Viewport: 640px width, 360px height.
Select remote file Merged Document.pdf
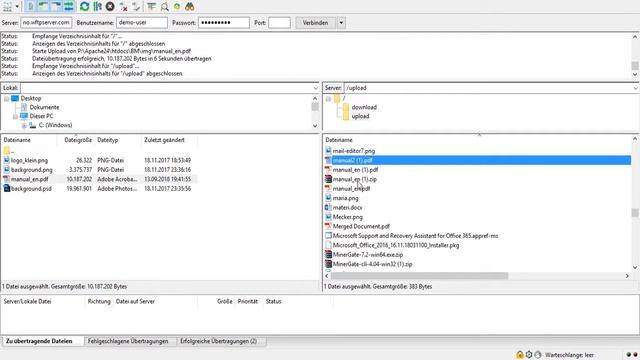pyautogui.click(x=361, y=226)
